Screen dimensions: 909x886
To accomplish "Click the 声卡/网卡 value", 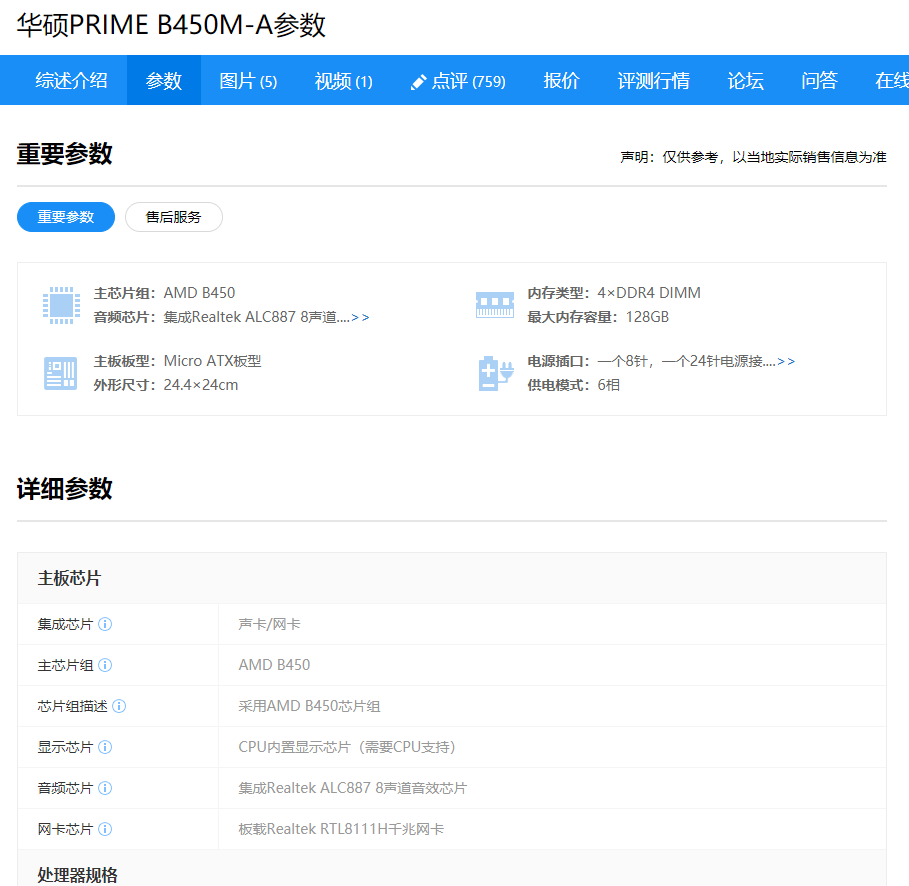I will point(270,624).
